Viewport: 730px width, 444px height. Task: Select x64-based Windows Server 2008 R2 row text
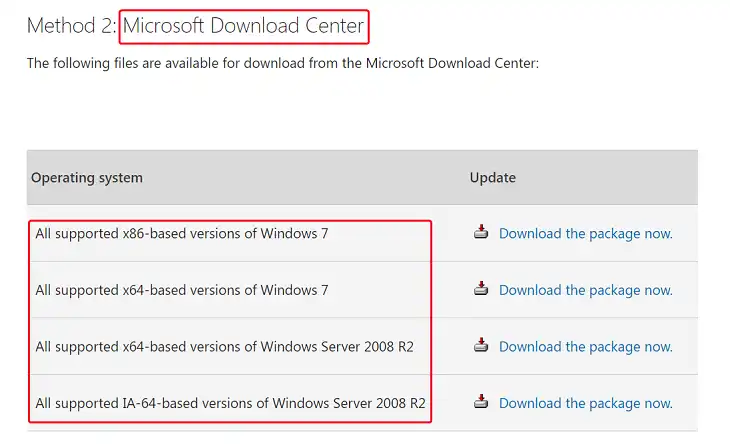coord(224,347)
